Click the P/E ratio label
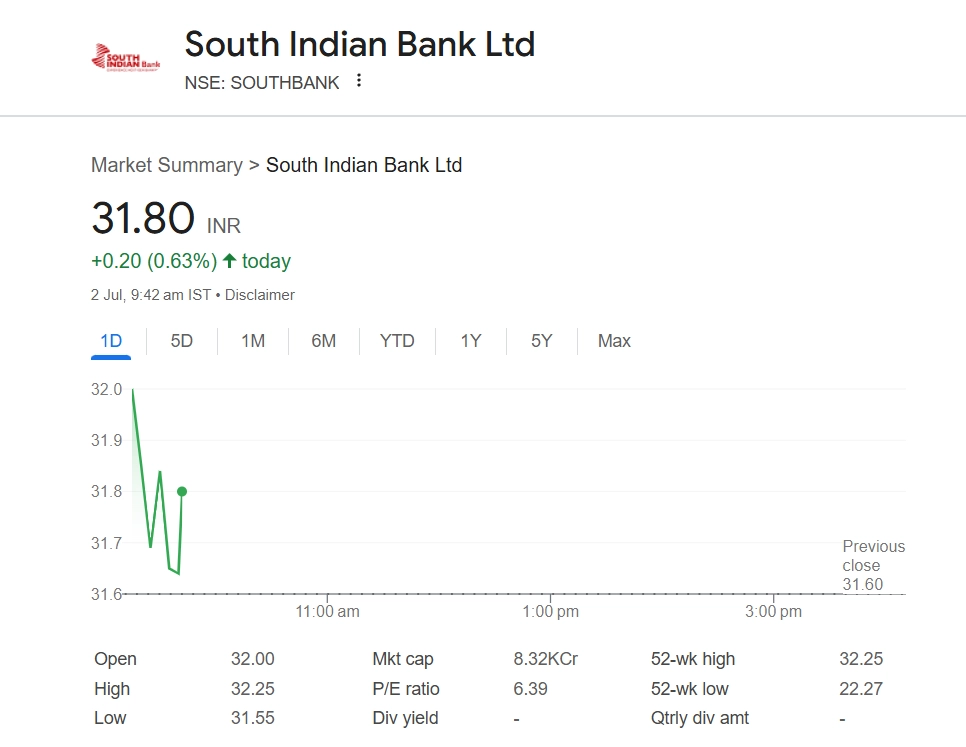Image resolution: width=966 pixels, height=747 pixels. (x=405, y=689)
